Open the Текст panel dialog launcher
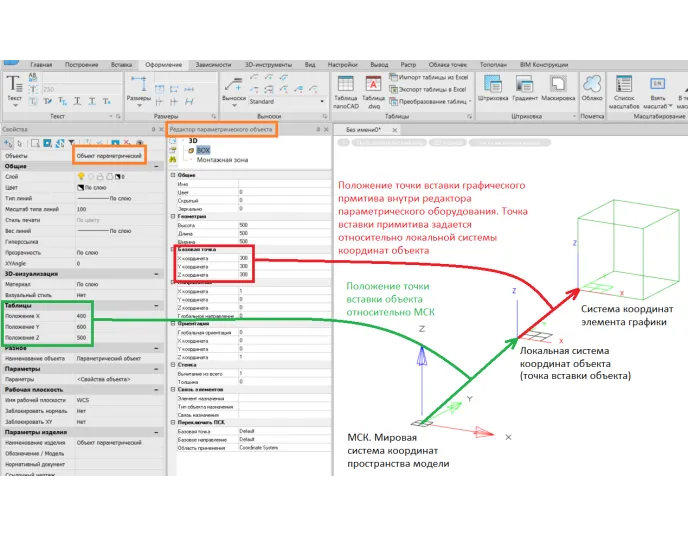This screenshot has width=688, height=537. 118,116
